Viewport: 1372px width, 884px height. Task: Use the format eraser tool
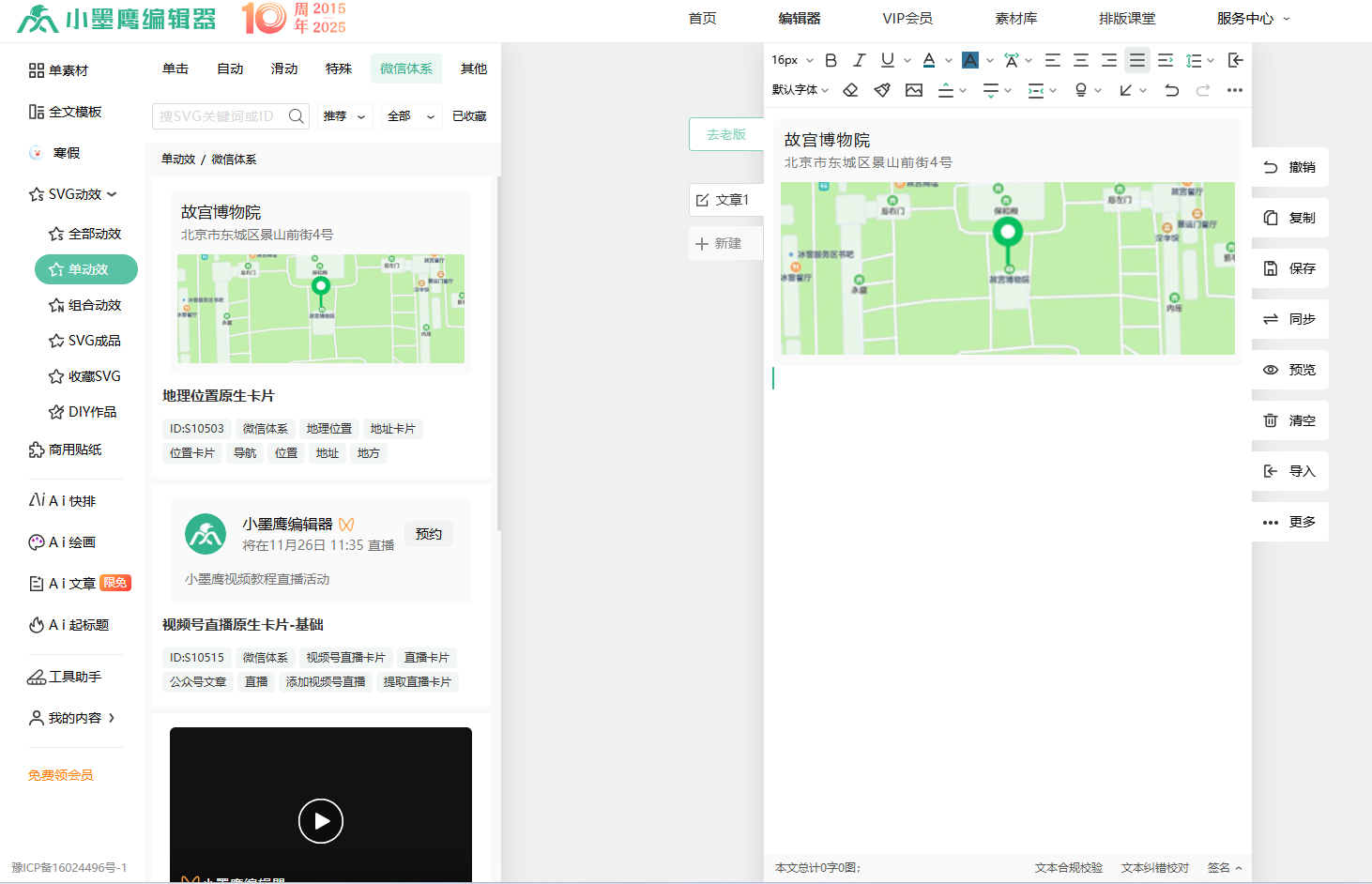[x=850, y=90]
